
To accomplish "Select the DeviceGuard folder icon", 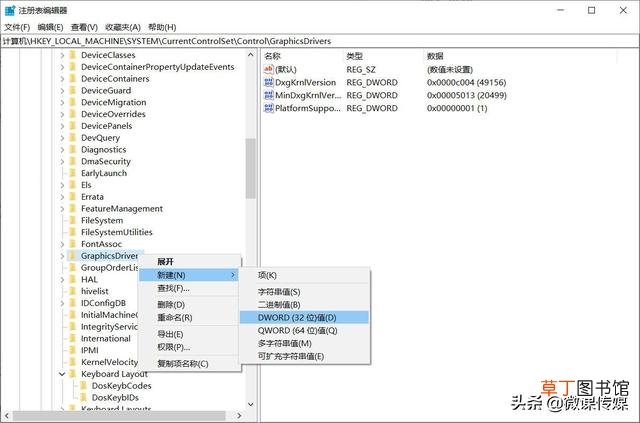I will 73,90.
